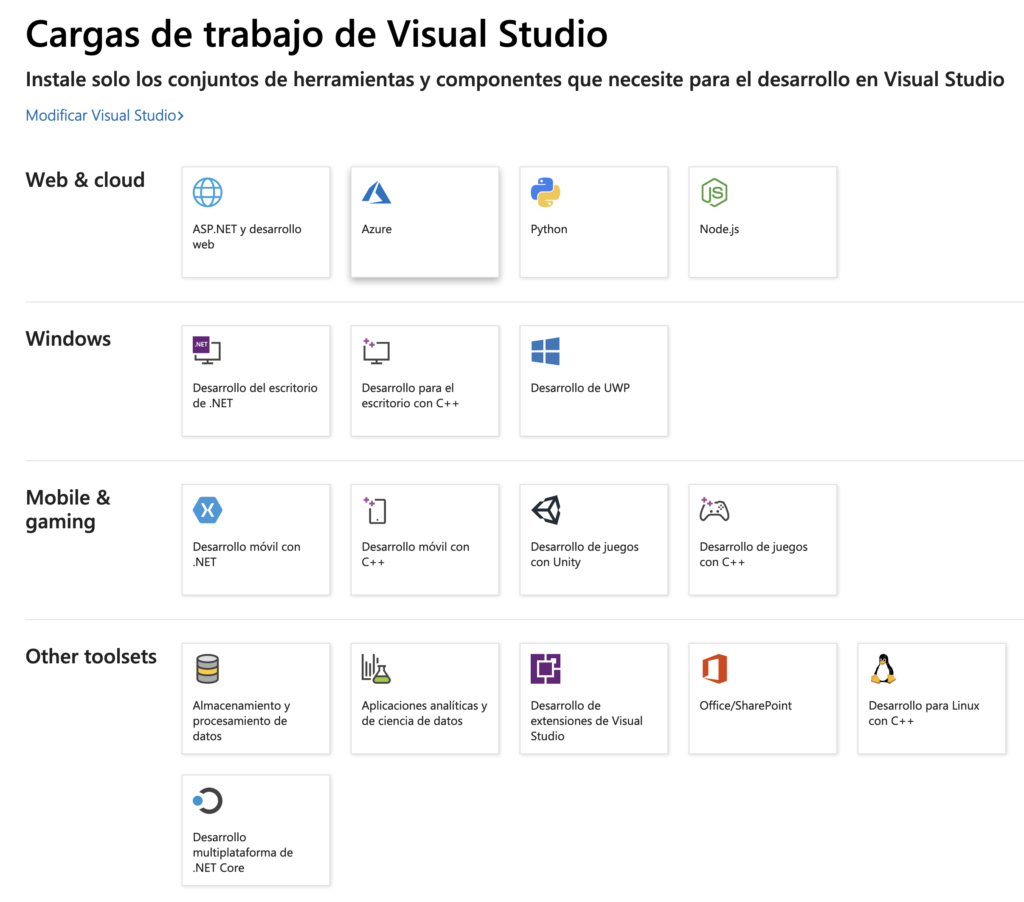Click the Unity cube logo icon
This screenshot has width=1024, height=902.
547,510
